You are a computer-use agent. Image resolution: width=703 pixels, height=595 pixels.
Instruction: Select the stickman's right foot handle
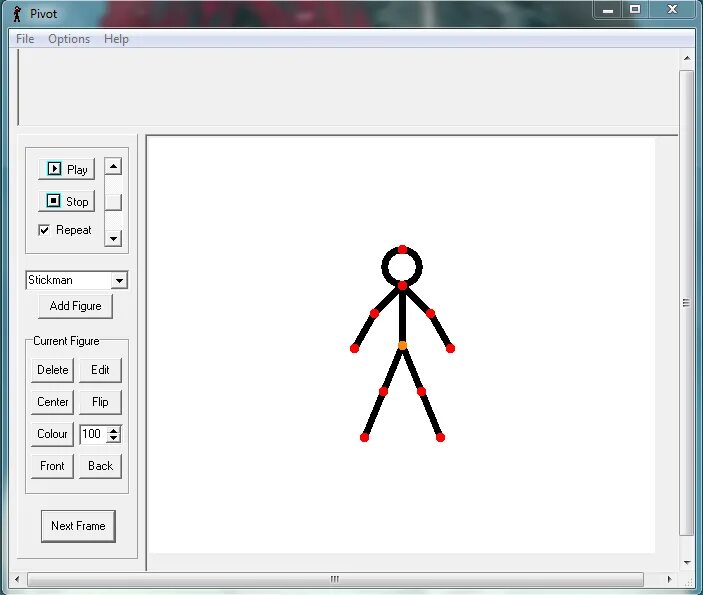tap(440, 437)
